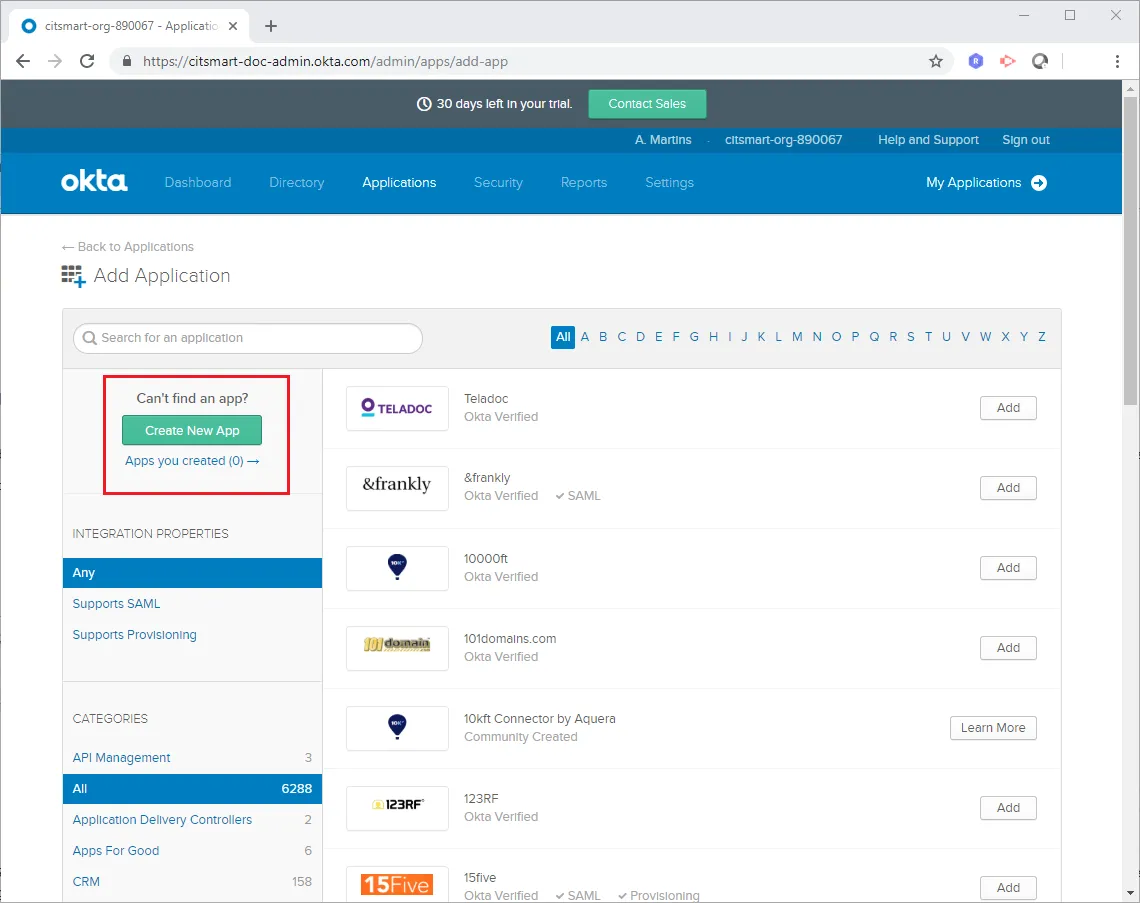Image resolution: width=1140 pixels, height=903 pixels.
Task: Click the okta logo
Action: point(94,181)
